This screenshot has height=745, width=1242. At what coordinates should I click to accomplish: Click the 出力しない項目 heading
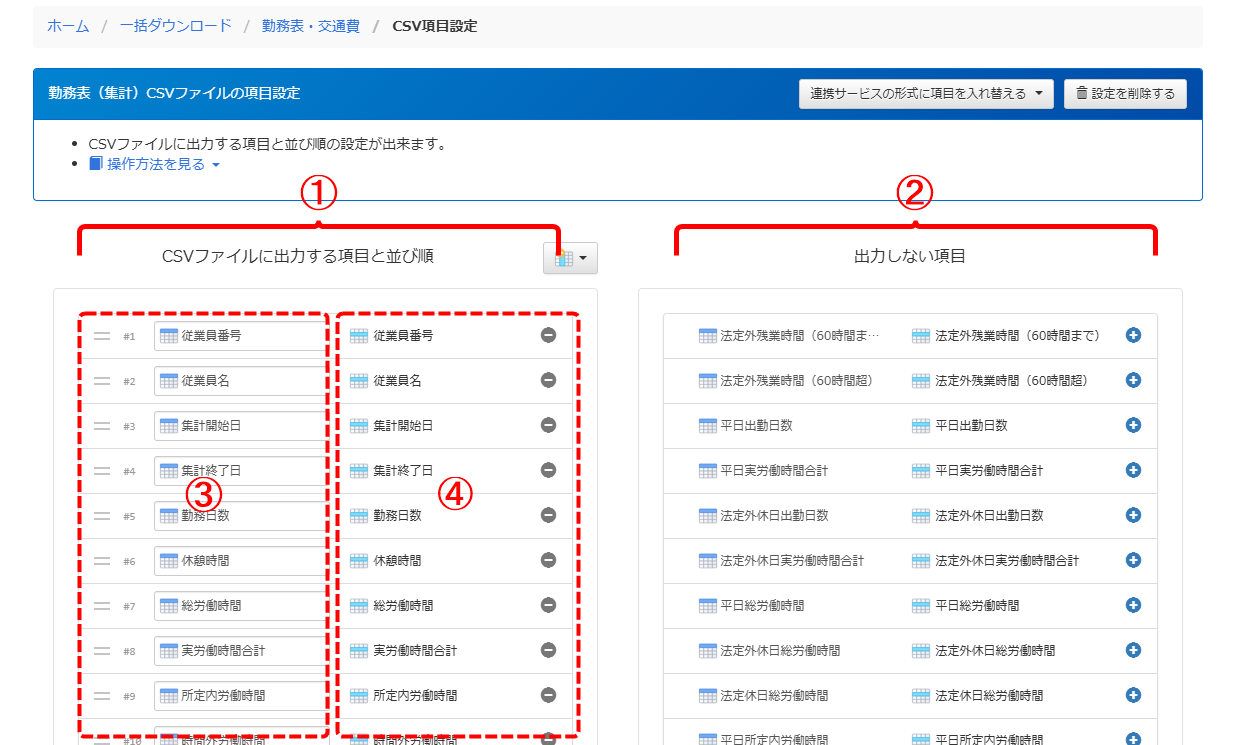[x=910, y=256]
